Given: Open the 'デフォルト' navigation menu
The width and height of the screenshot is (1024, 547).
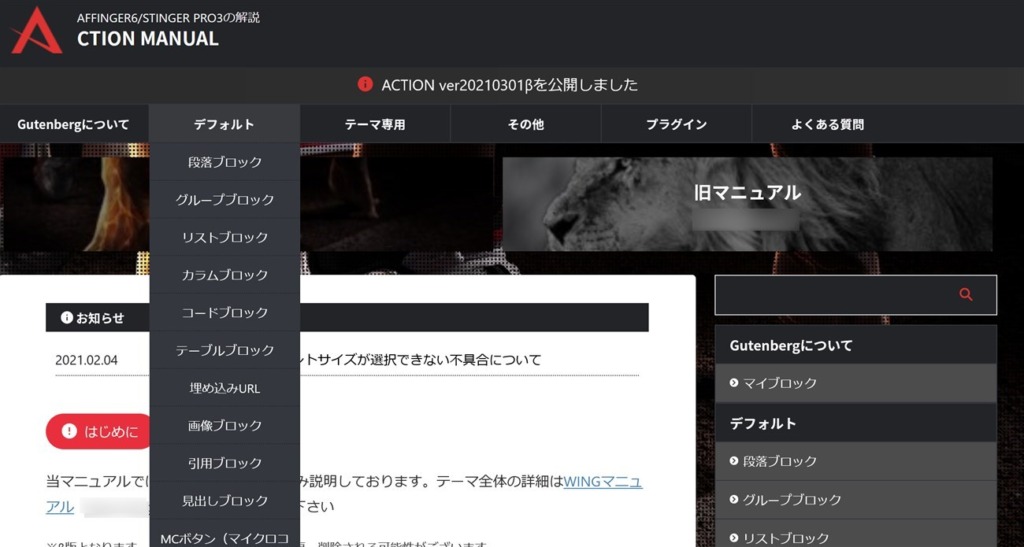Looking at the screenshot, I should coord(224,124).
